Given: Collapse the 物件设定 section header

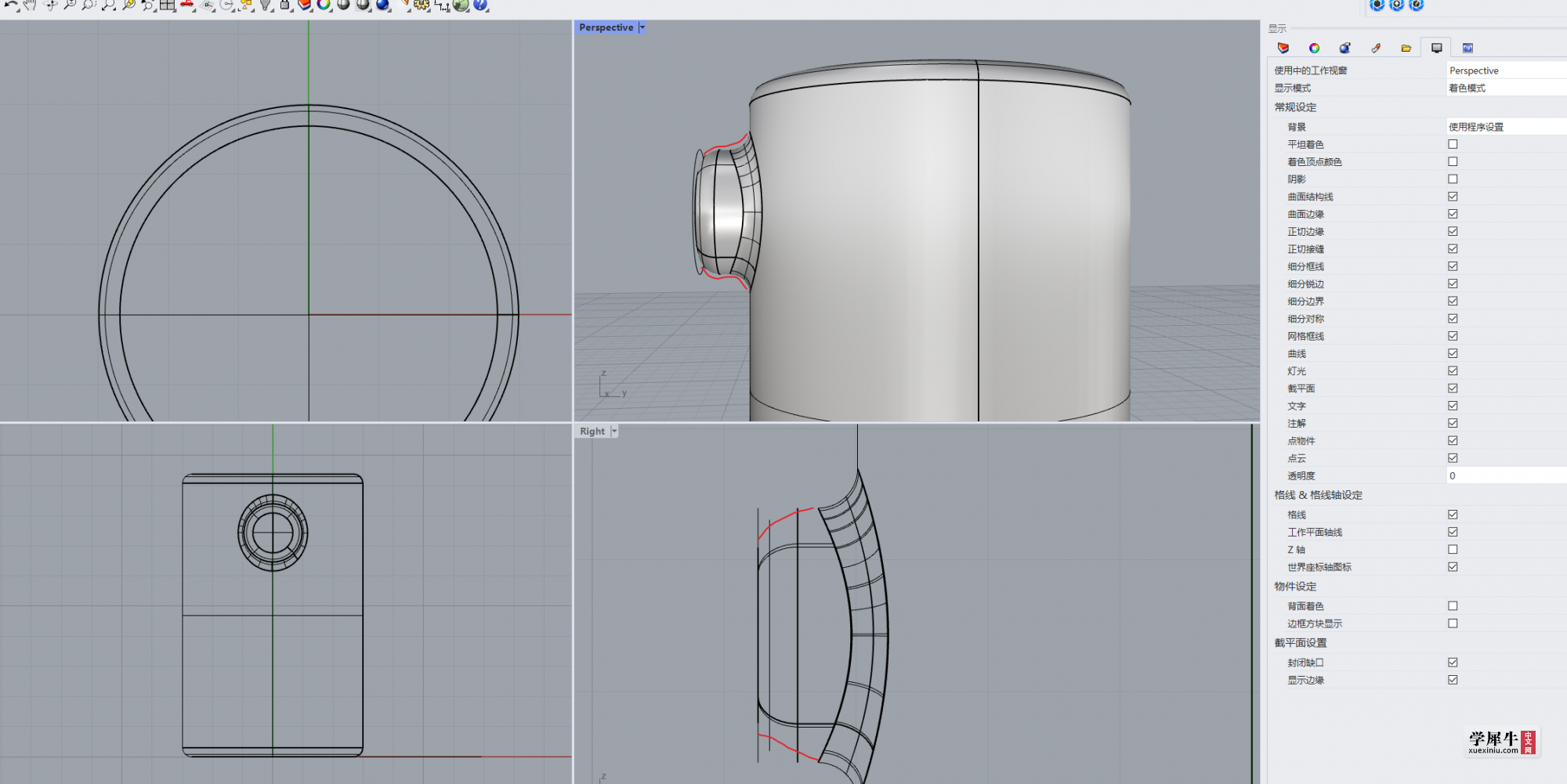Looking at the screenshot, I should pyautogui.click(x=1295, y=586).
